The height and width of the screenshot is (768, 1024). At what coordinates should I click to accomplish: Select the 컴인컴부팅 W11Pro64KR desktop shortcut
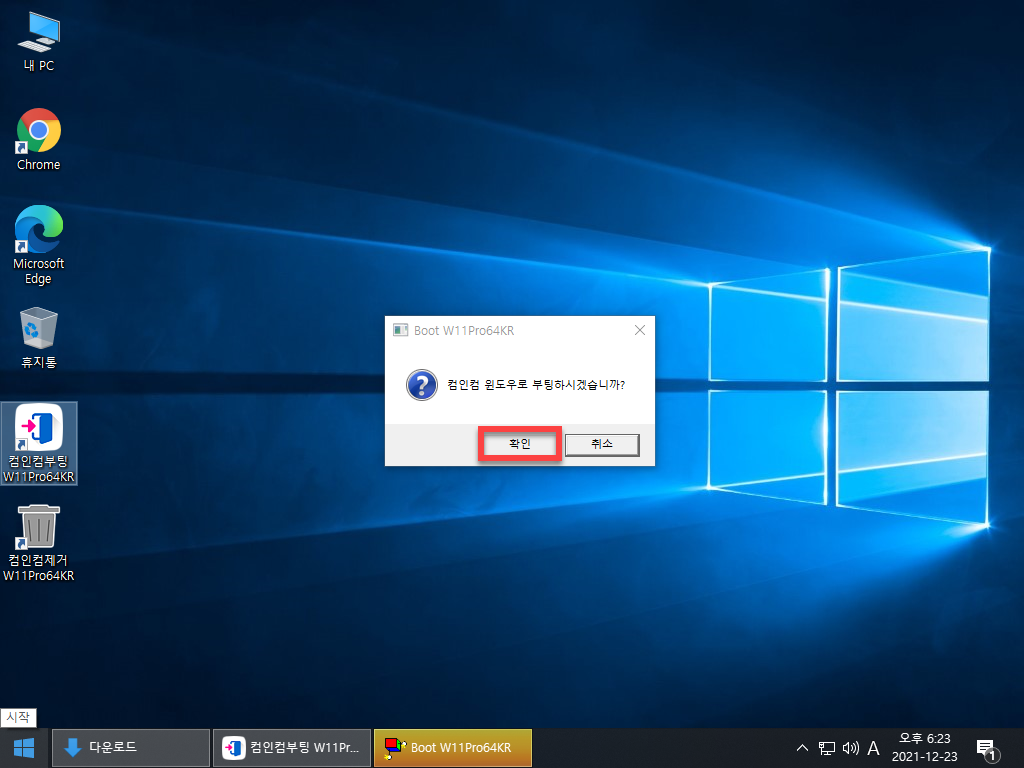coord(39,443)
